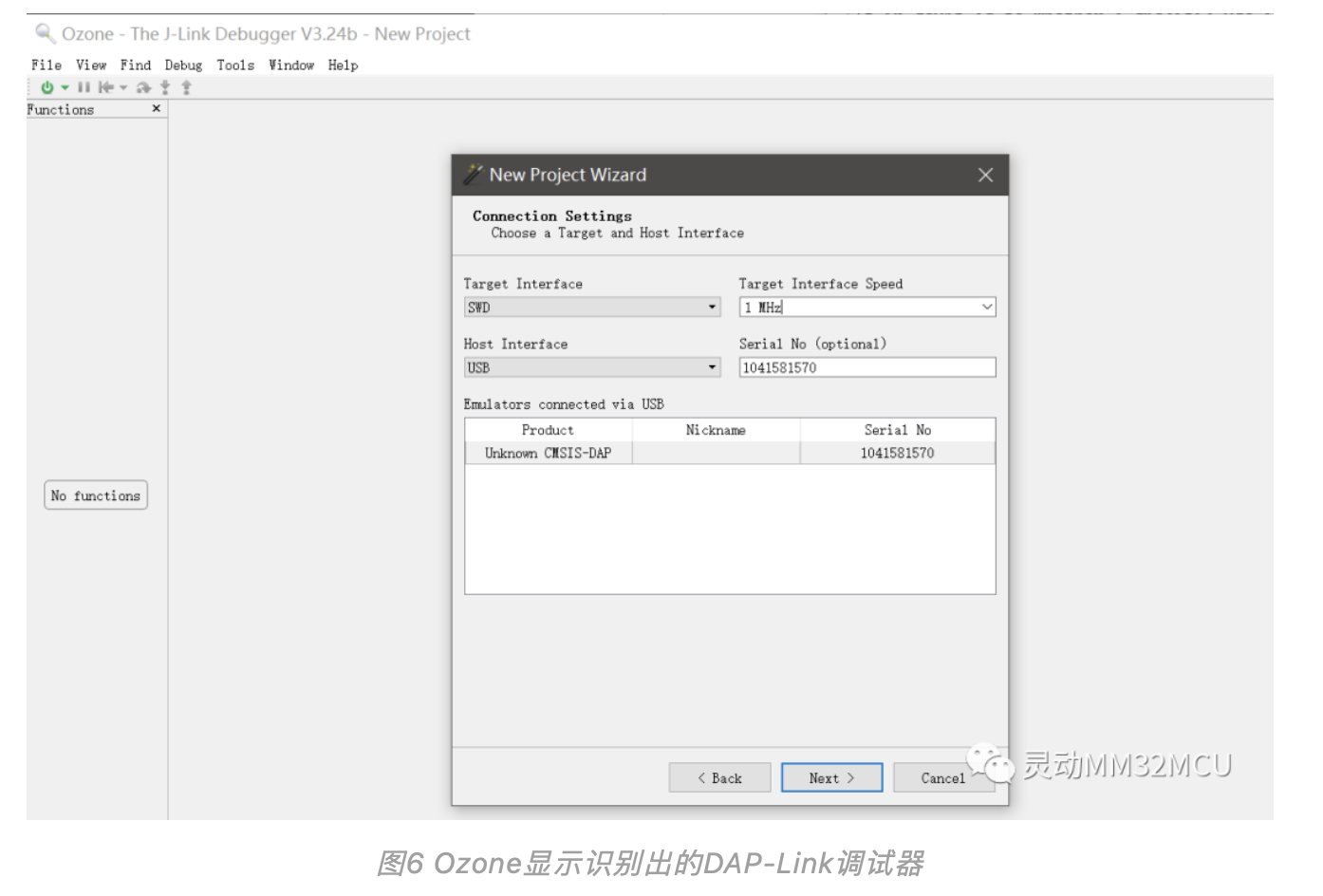
Task: Click the Serial No column header
Action: pos(898,431)
